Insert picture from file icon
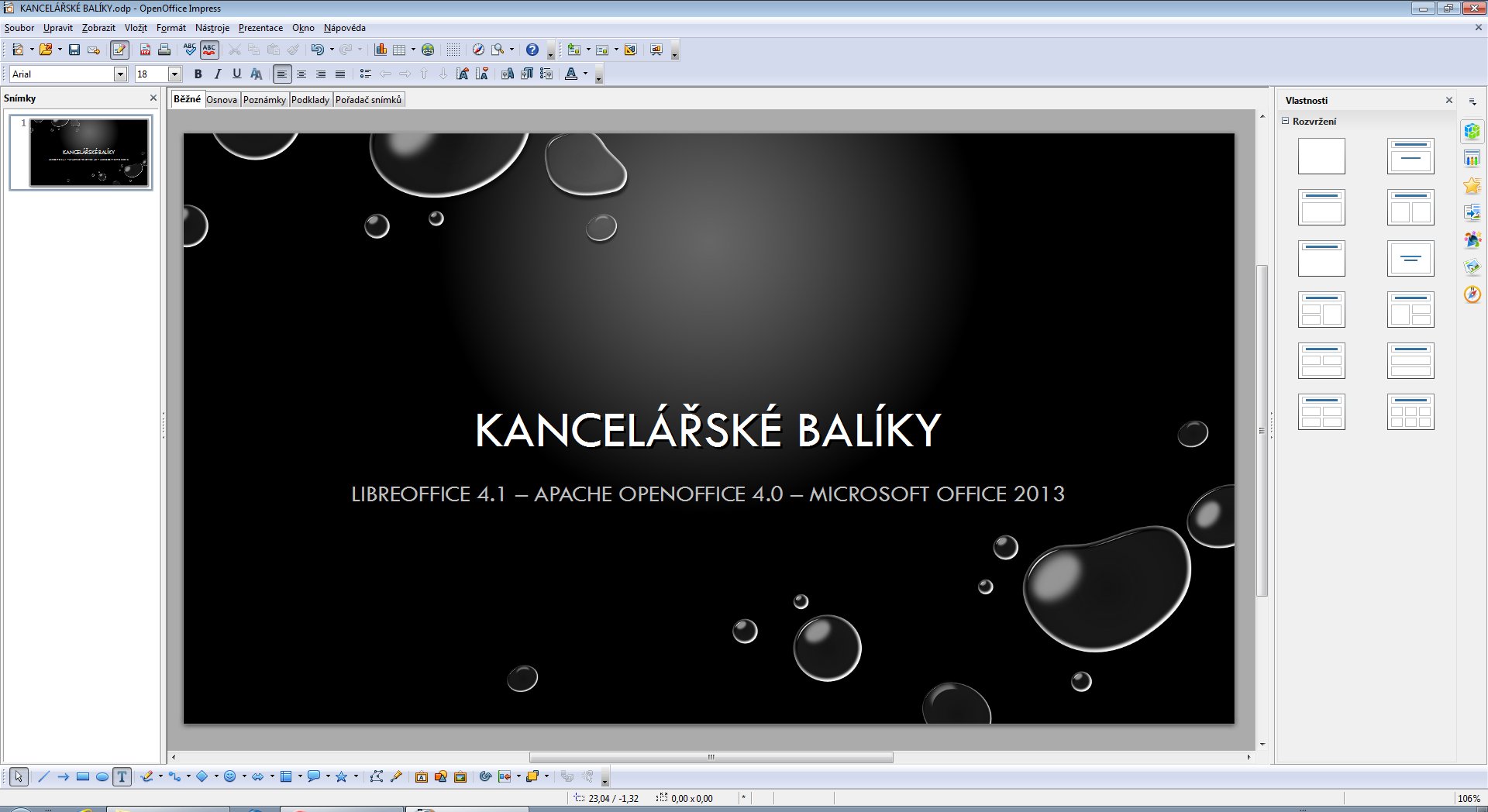This screenshot has width=1488, height=812. coord(441,776)
